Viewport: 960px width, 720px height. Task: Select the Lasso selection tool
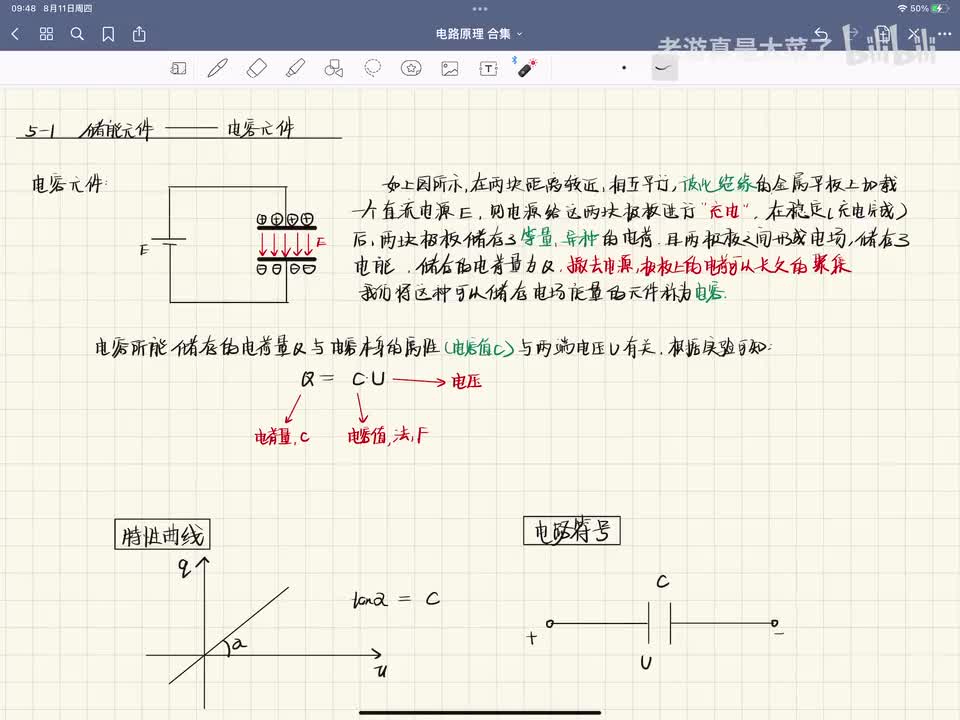(x=372, y=68)
